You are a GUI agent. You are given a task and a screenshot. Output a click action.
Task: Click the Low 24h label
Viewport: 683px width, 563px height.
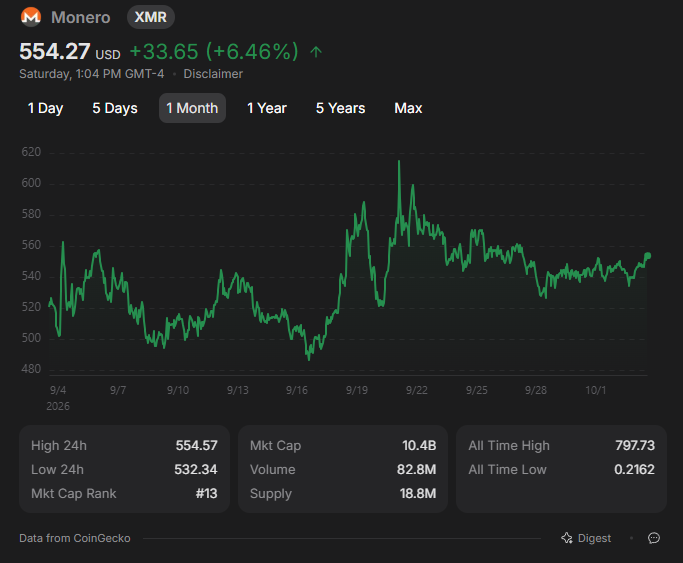pyautogui.click(x=57, y=469)
